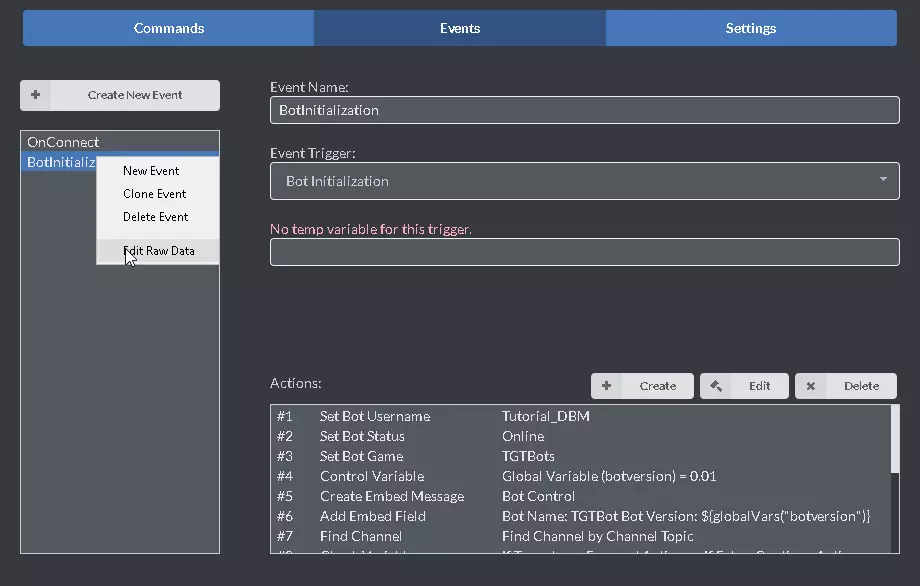Expand the Event Trigger dropdown arrow
Viewport: 920px width, 586px height.
click(883, 180)
